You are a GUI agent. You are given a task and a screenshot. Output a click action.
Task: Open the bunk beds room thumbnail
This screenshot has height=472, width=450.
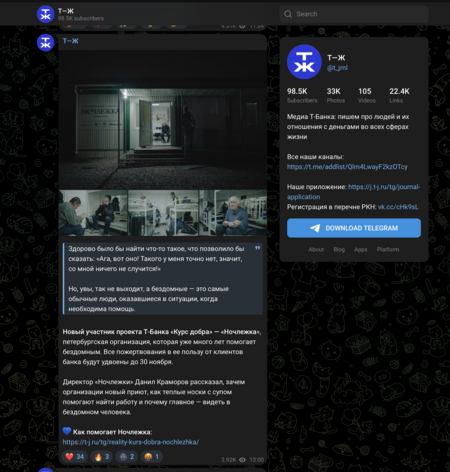163,213
